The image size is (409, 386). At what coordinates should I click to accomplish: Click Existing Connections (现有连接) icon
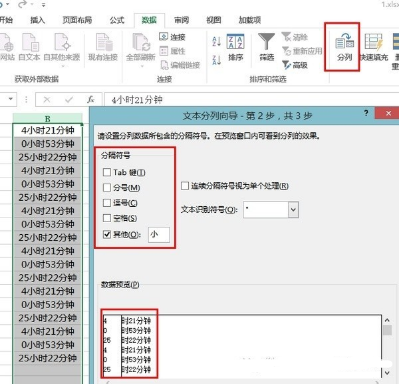coord(103,42)
